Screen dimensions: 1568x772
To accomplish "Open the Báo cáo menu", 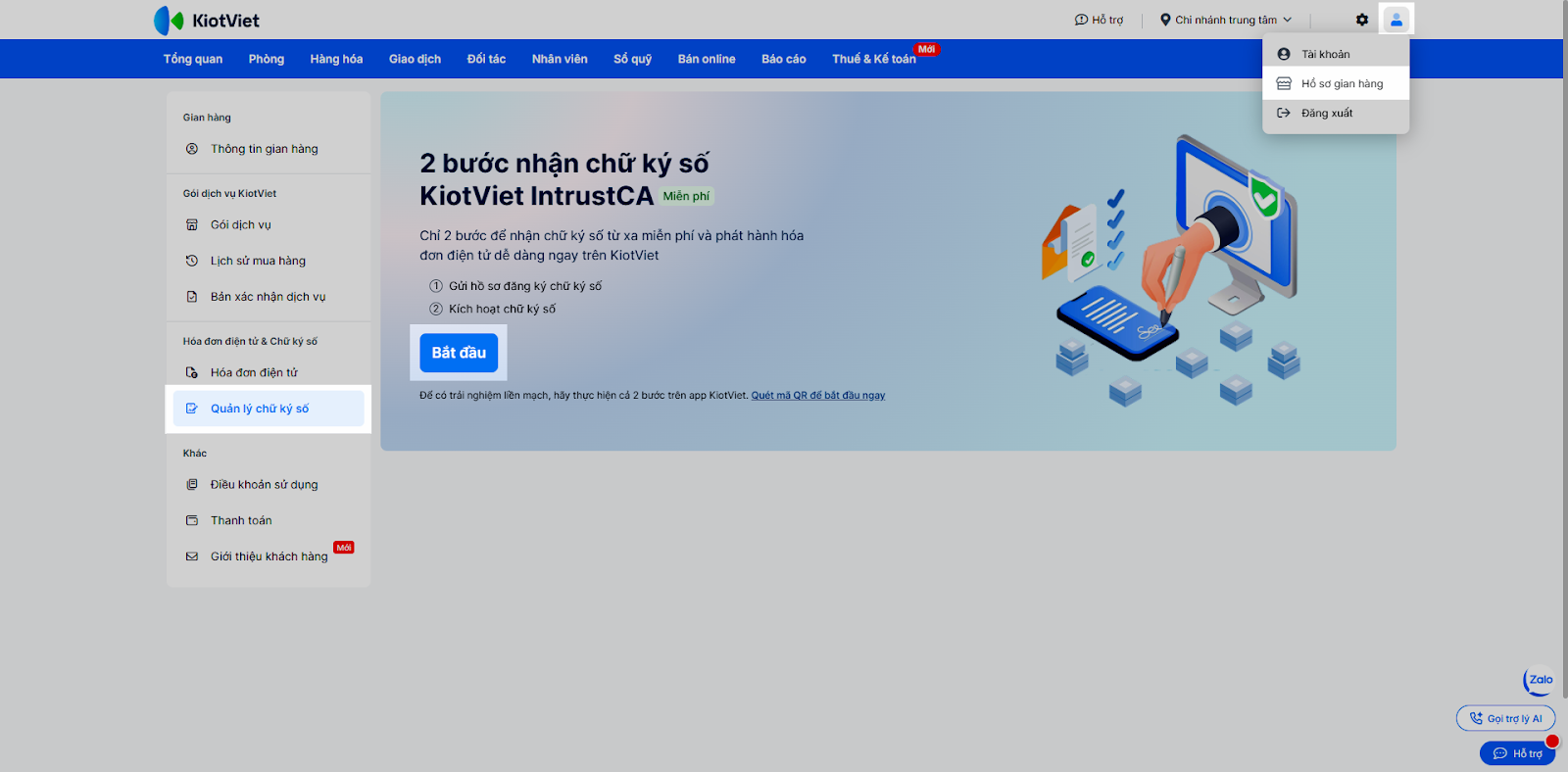I will point(784,59).
